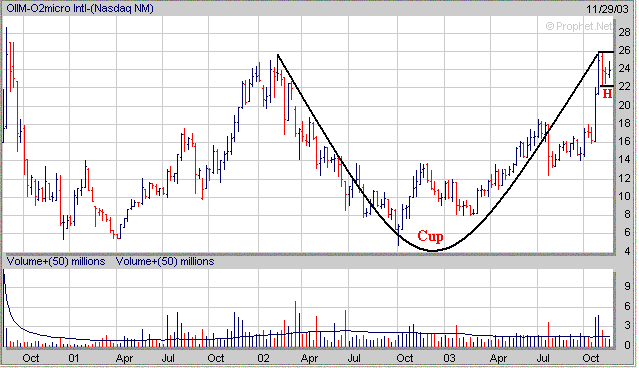
Task: Click the Apr label following 03
Action: (x=498, y=359)
